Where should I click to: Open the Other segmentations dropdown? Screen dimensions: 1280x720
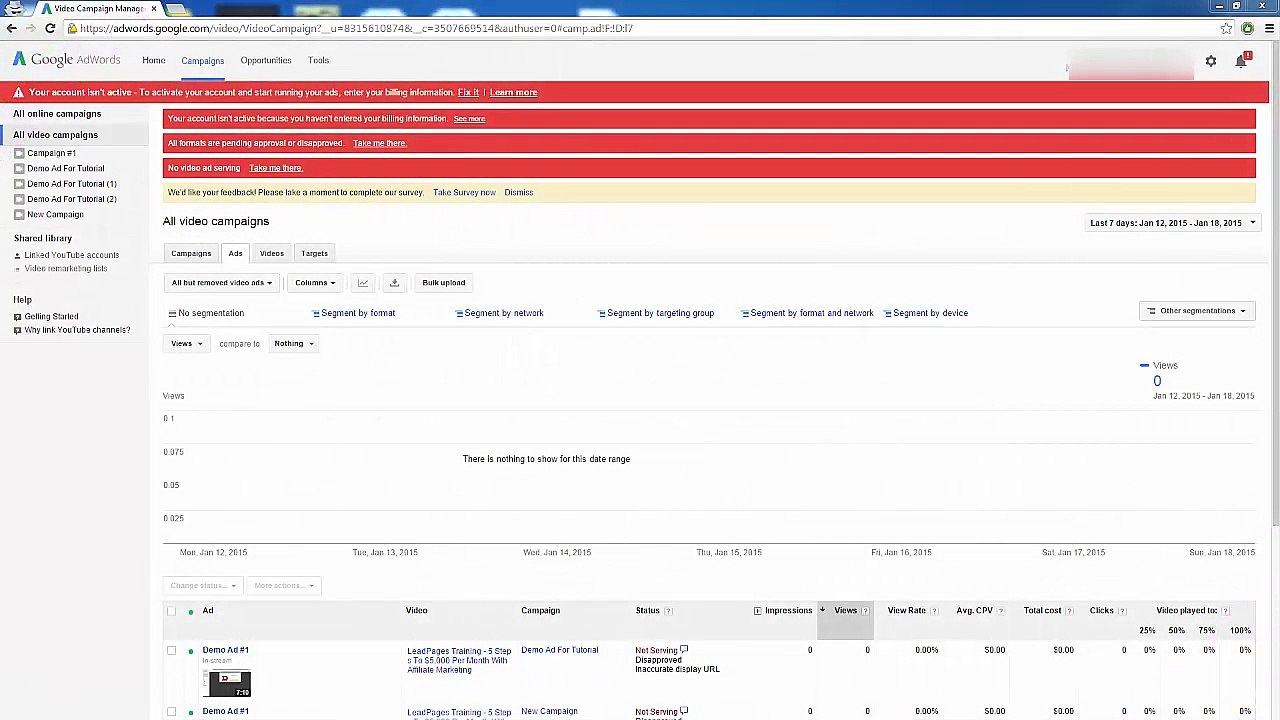tap(1197, 311)
